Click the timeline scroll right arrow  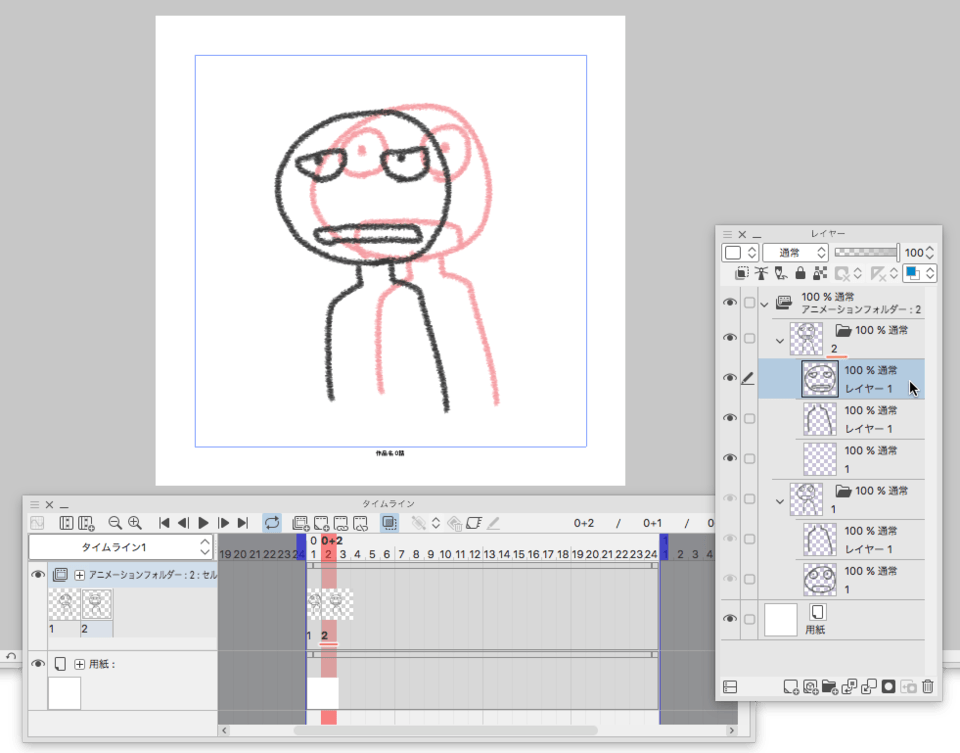(x=731, y=730)
